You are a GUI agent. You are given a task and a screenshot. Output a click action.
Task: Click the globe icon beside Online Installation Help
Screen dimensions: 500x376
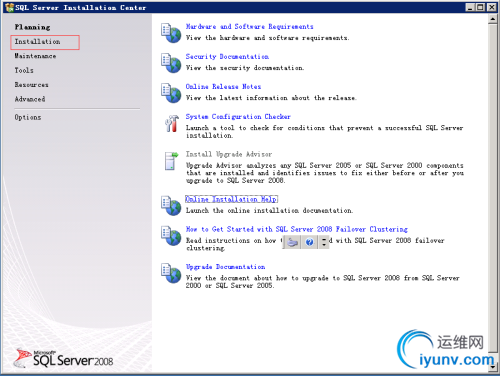171,205
